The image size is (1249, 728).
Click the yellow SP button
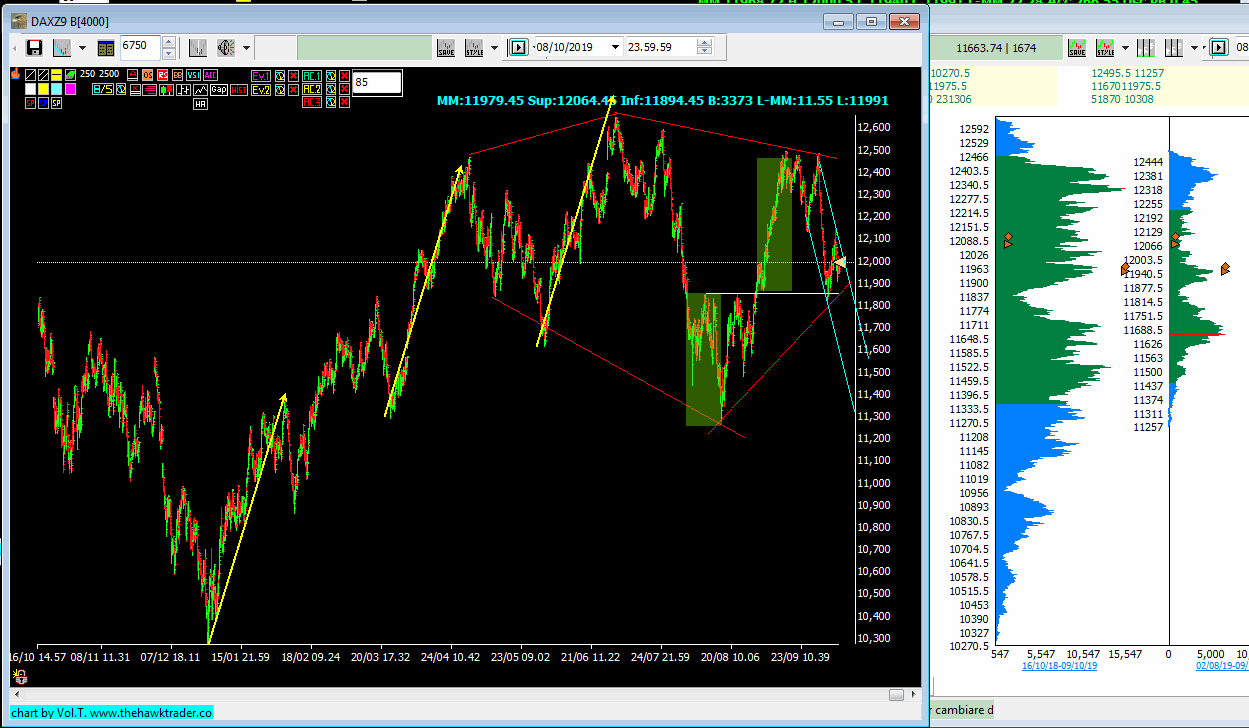point(56,103)
